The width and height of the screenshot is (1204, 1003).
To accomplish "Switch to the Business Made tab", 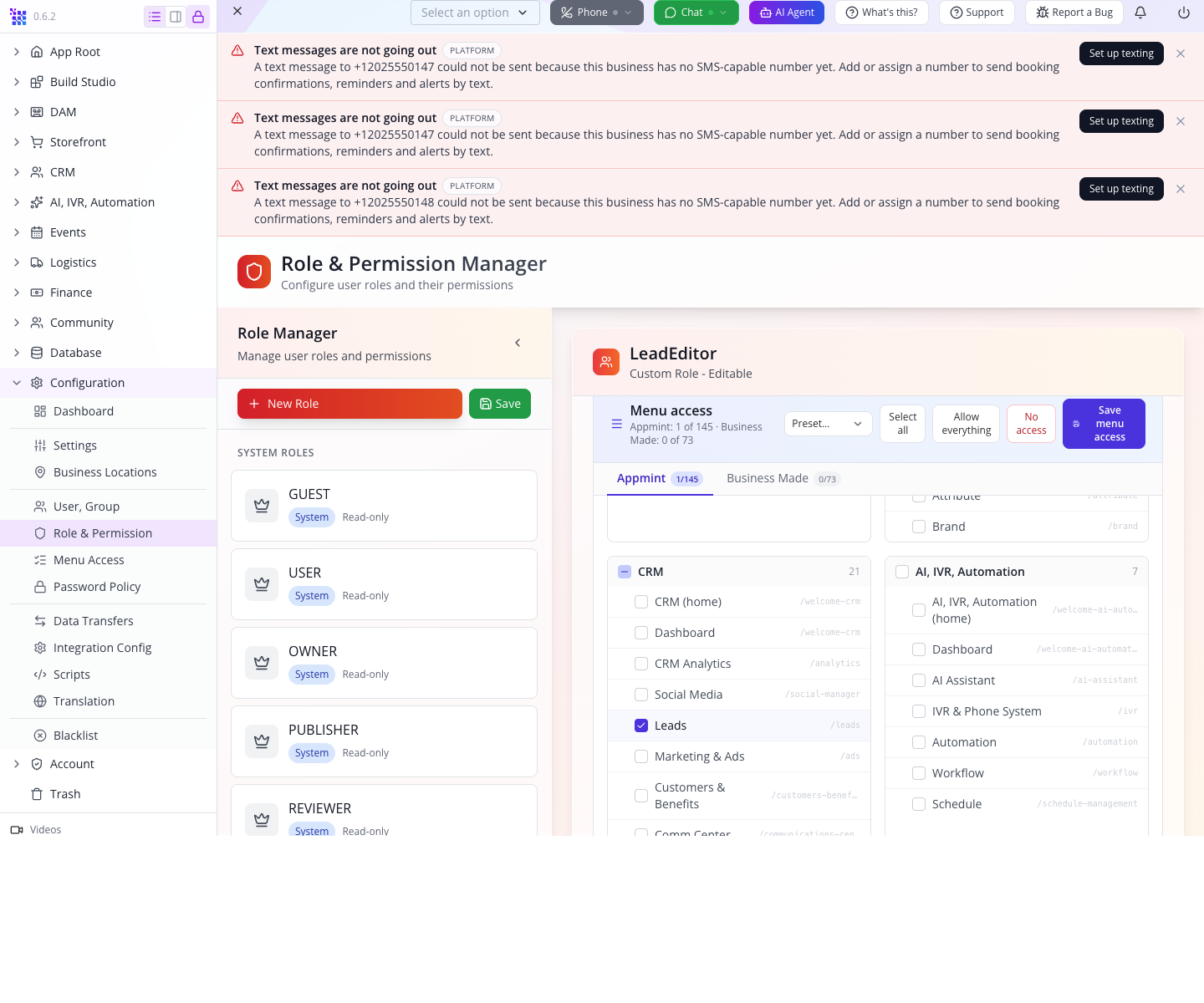I will click(782, 479).
